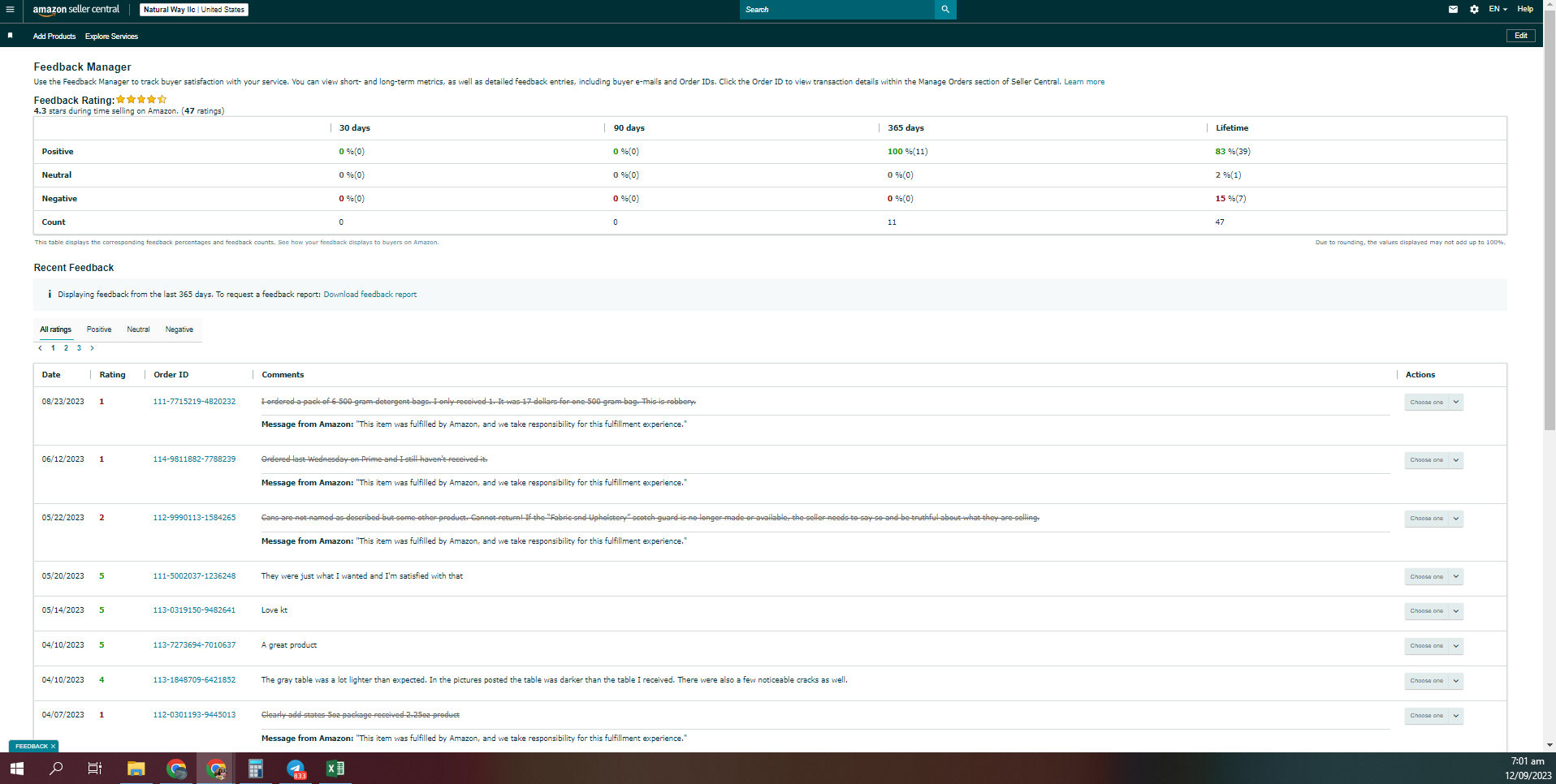Open Choose one dropdown for 05/22/2023 feedback

[x=1433, y=519]
